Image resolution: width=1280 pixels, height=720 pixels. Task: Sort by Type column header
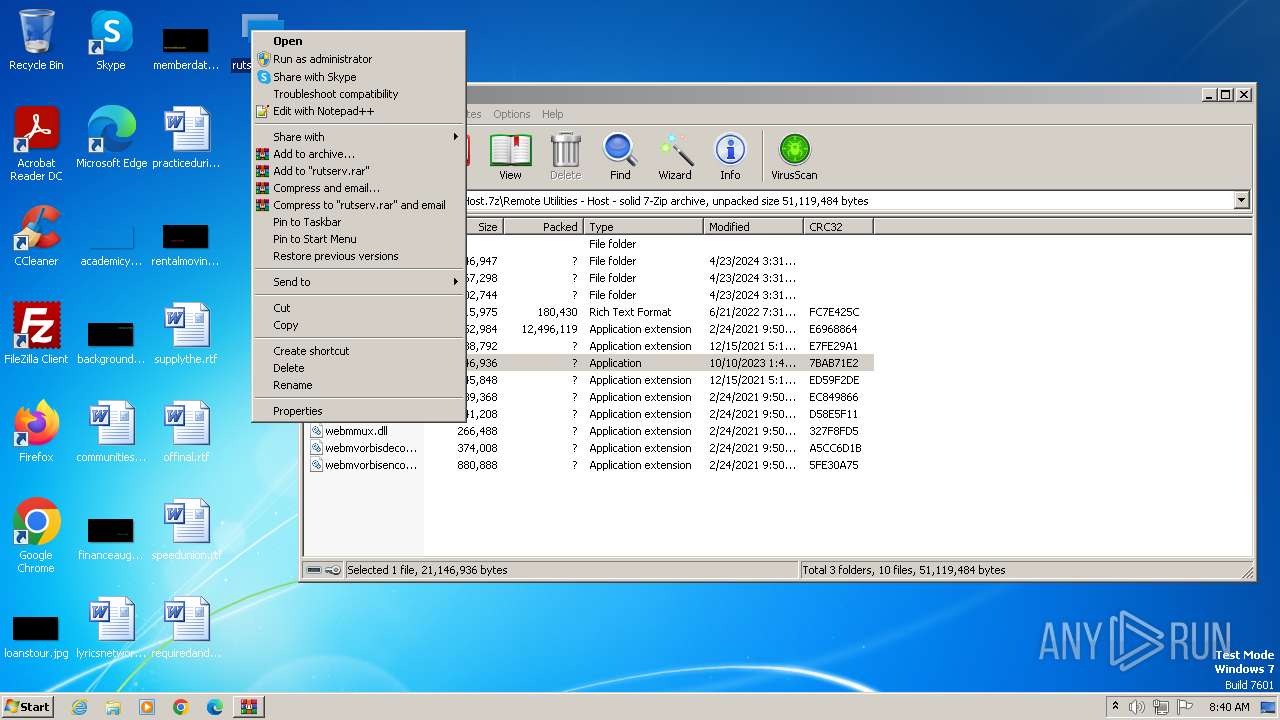coord(644,227)
